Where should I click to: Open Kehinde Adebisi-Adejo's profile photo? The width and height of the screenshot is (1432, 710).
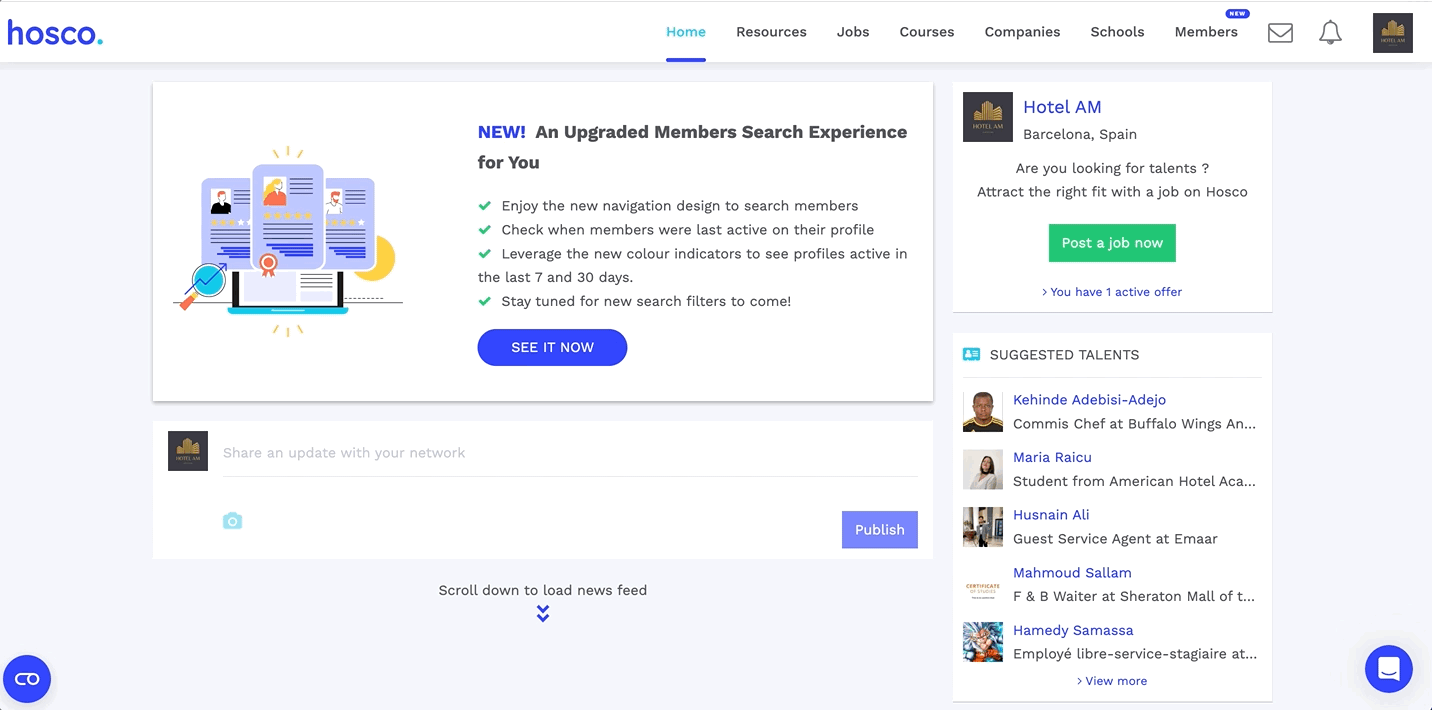[x=983, y=412]
